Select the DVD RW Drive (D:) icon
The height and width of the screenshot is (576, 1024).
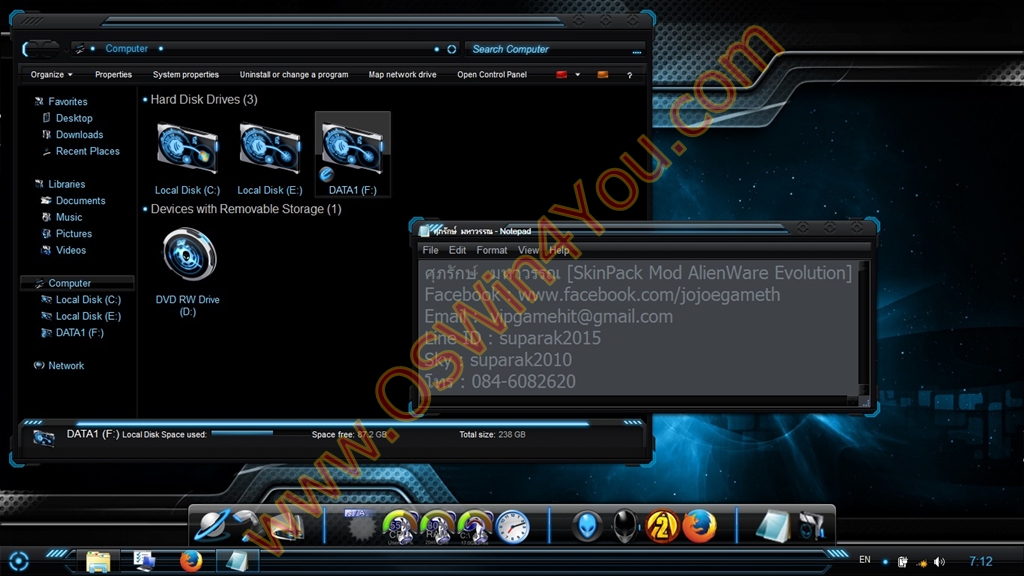(189, 254)
